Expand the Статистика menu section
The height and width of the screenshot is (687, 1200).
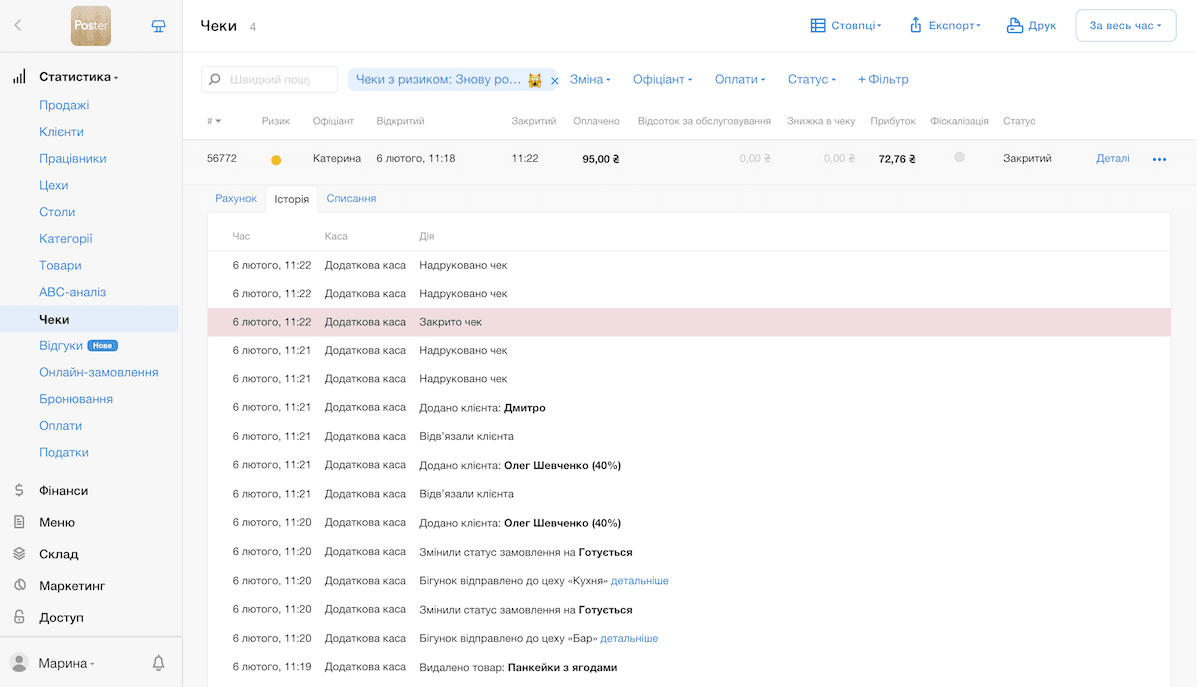[x=78, y=77]
